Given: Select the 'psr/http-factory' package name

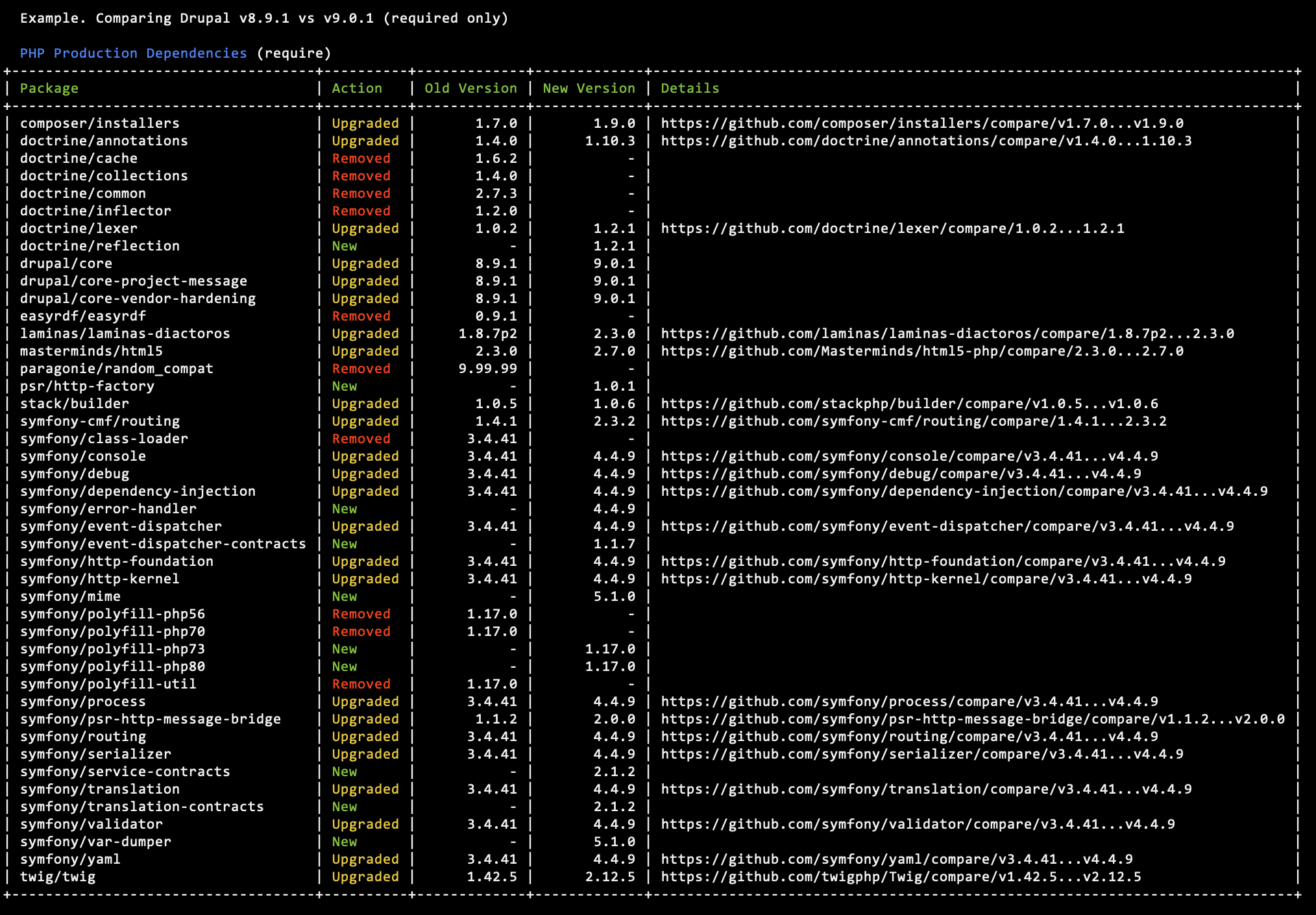Looking at the screenshot, I should coord(87,386).
